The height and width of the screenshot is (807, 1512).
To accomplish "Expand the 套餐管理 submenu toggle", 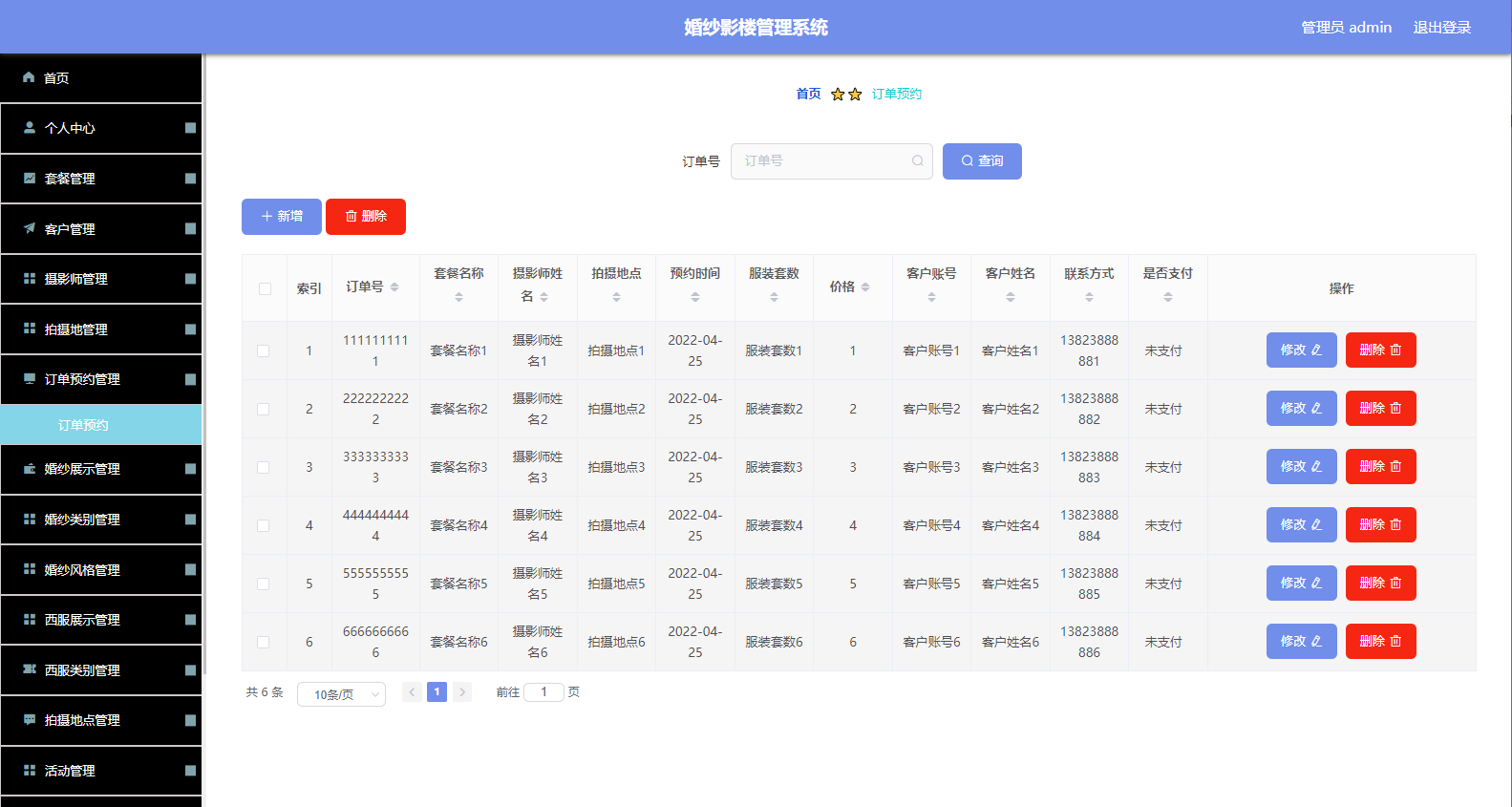I will (x=190, y=179).
